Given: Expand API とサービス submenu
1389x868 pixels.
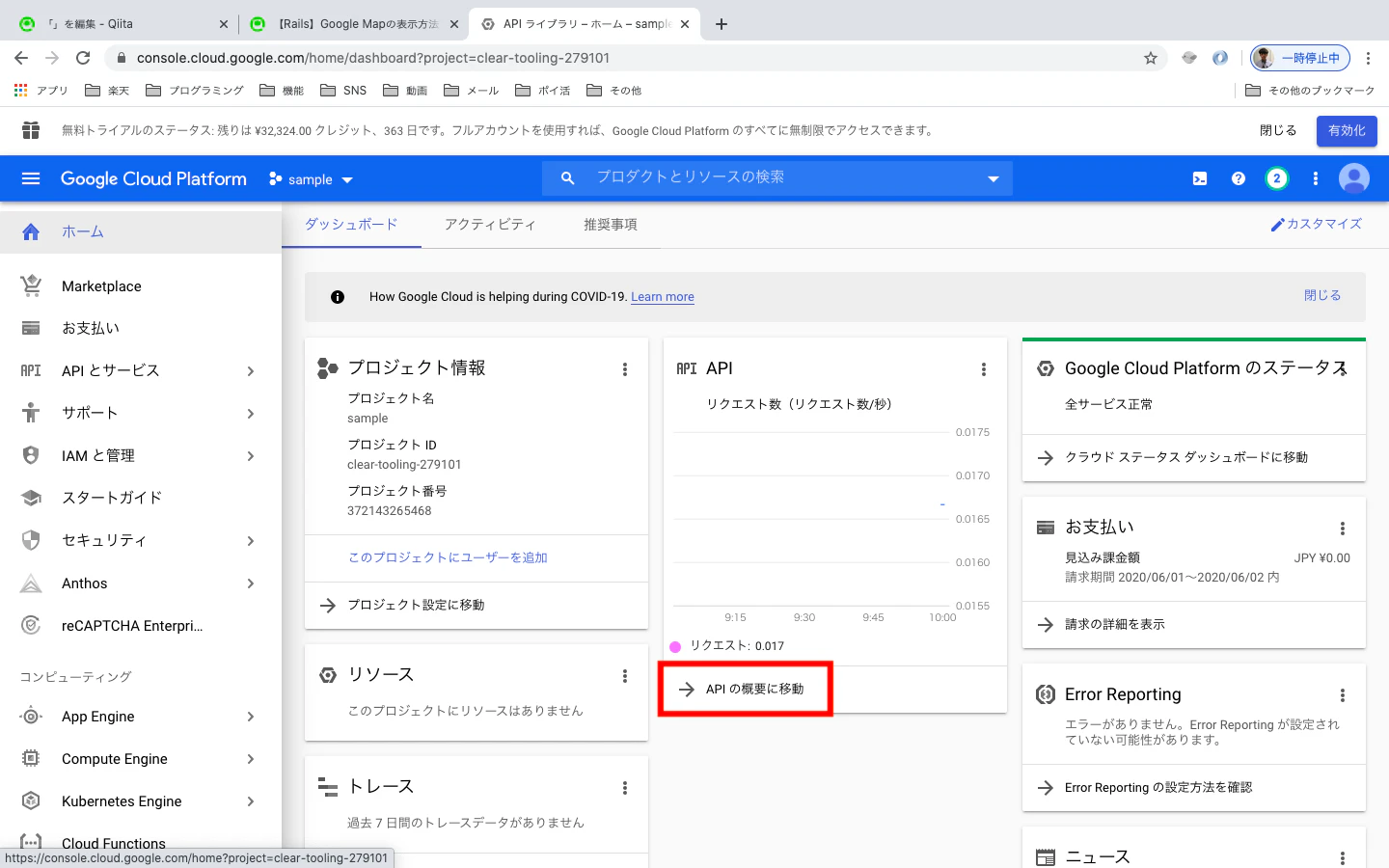Looking at the screenshot, I should (x=251, y=371).
